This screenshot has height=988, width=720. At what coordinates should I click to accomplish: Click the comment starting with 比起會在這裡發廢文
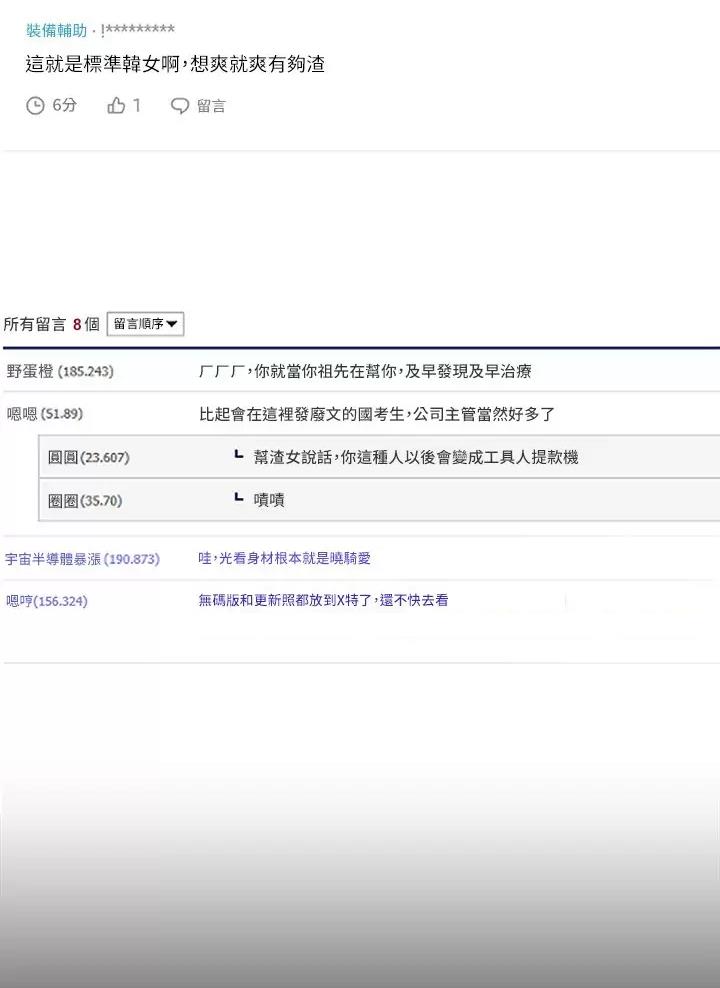point(377,414)
